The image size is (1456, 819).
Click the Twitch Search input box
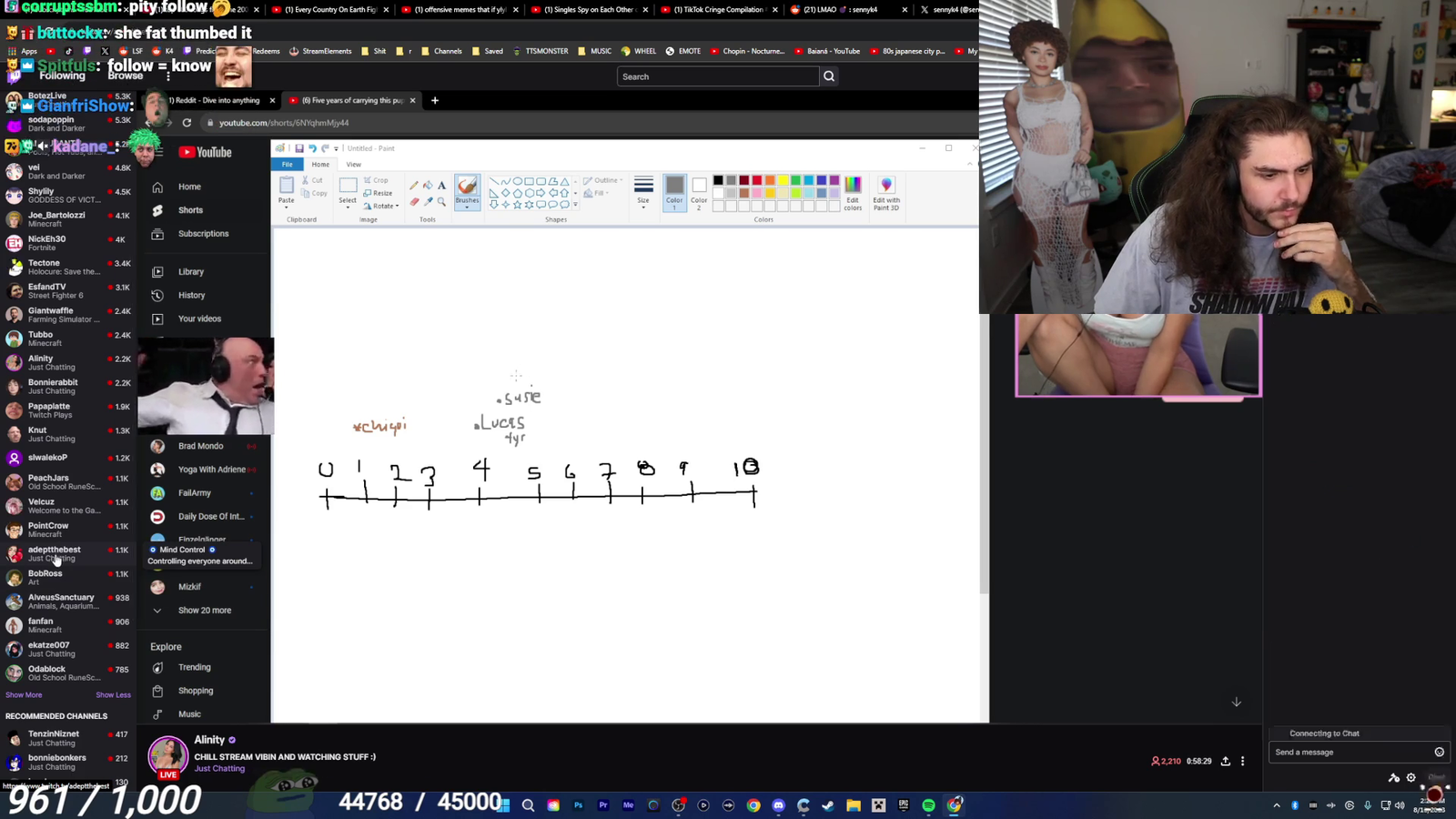(x=718, y=76)
